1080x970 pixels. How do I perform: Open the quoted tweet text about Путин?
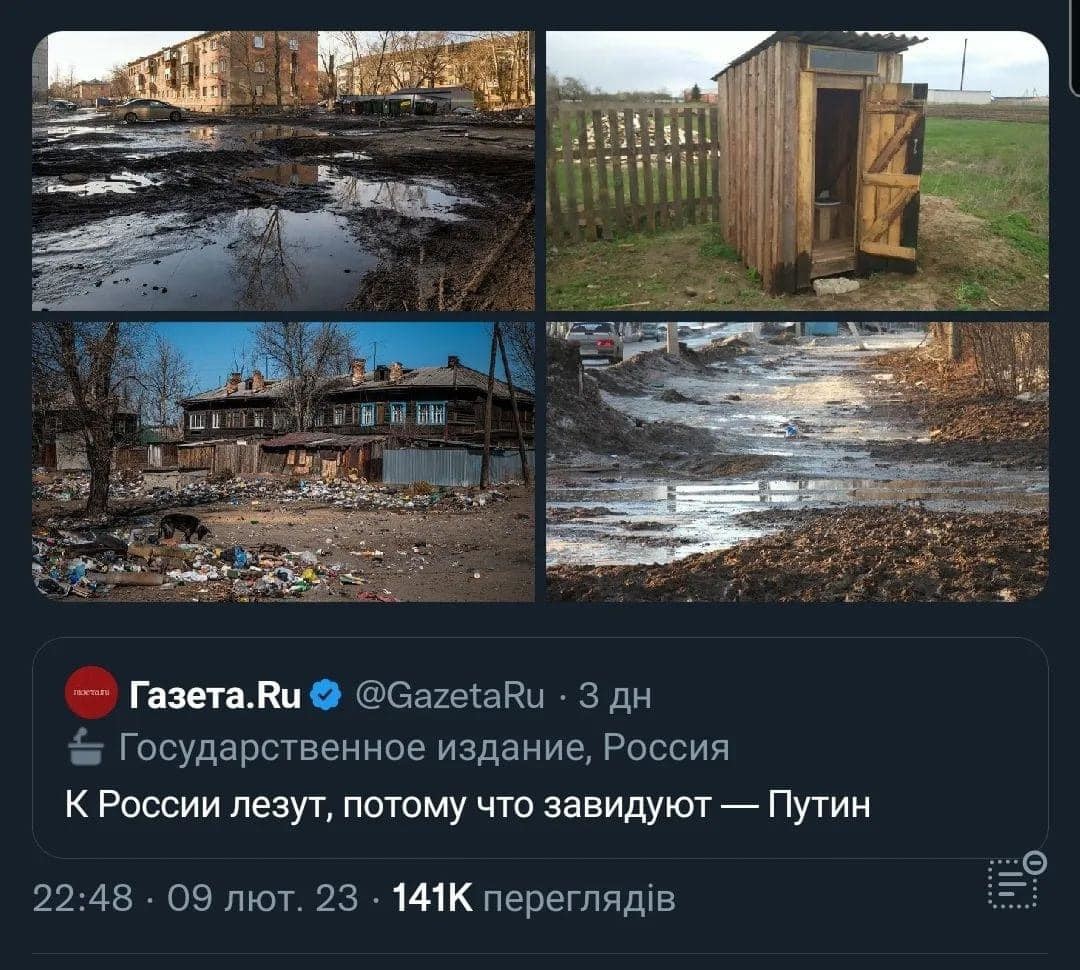(x=468, y=804)
